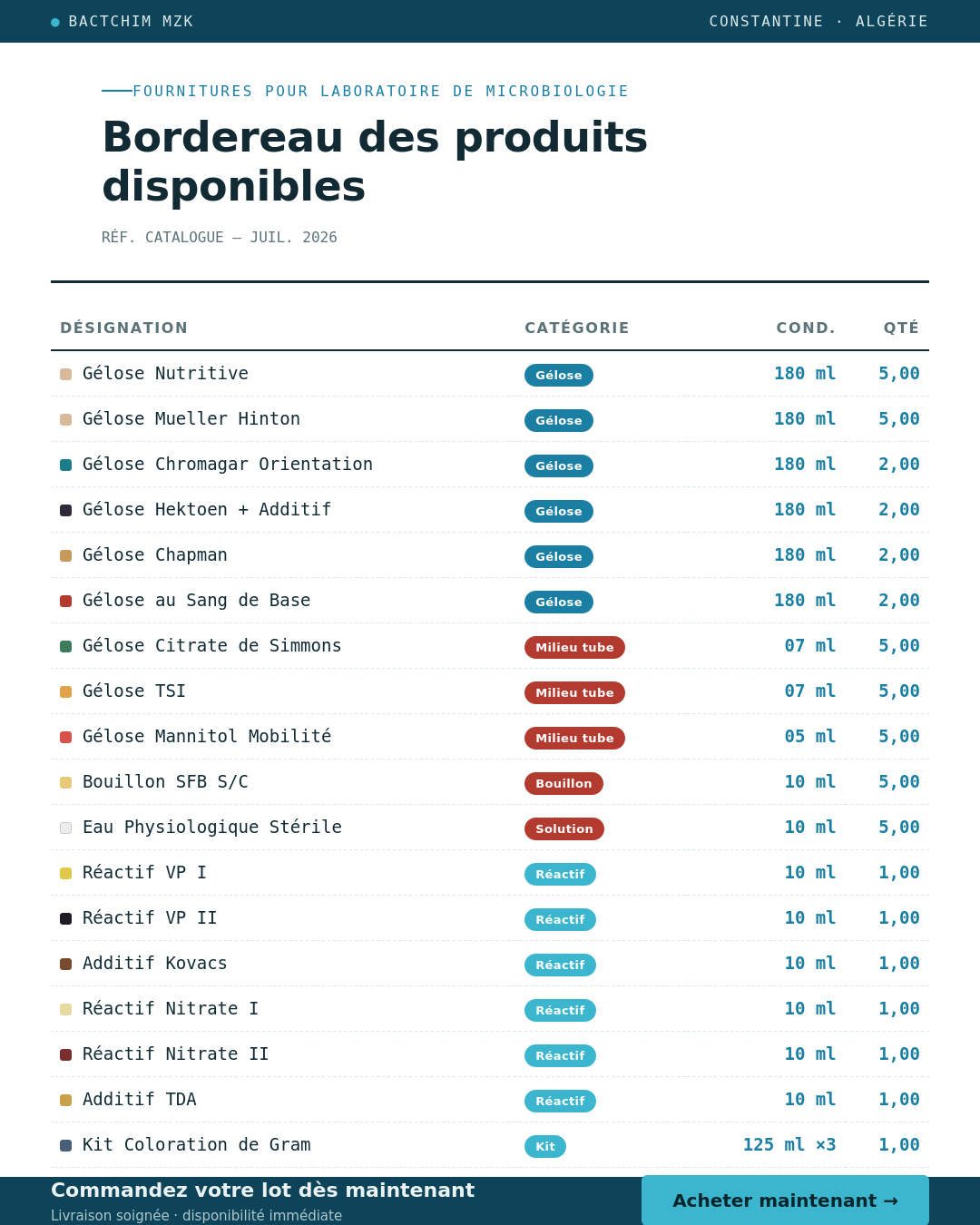Sort by the DÉSIGNATION column header
980x1225 pixels.
pos(124,328)
